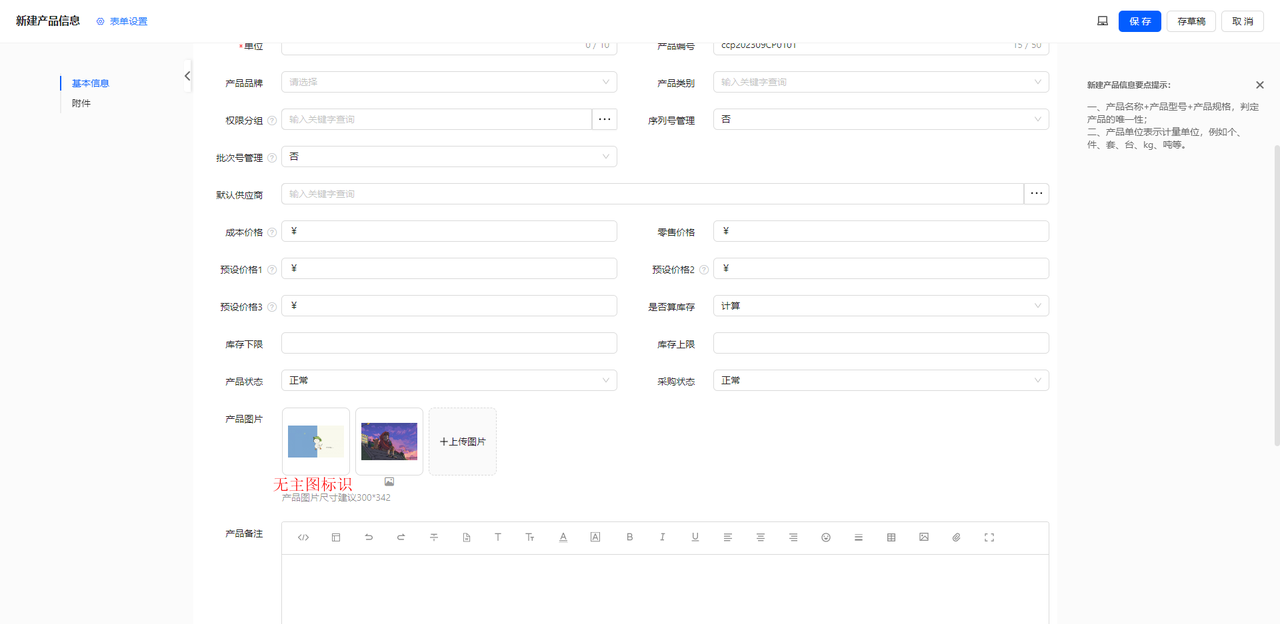Image resolution: width=1280 pixels, height=624 pixels.
Task: Click into the 产品备注 editor body
Action: [x=665, y=589]
